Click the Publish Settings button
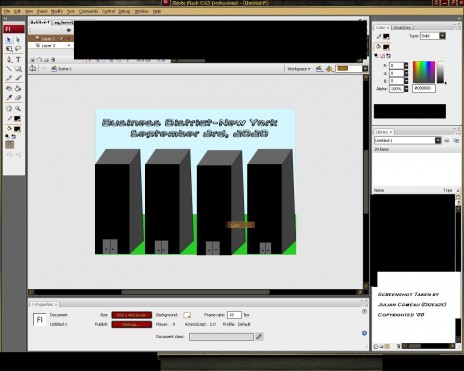This screenshot has height=371, width=464. 132,324
